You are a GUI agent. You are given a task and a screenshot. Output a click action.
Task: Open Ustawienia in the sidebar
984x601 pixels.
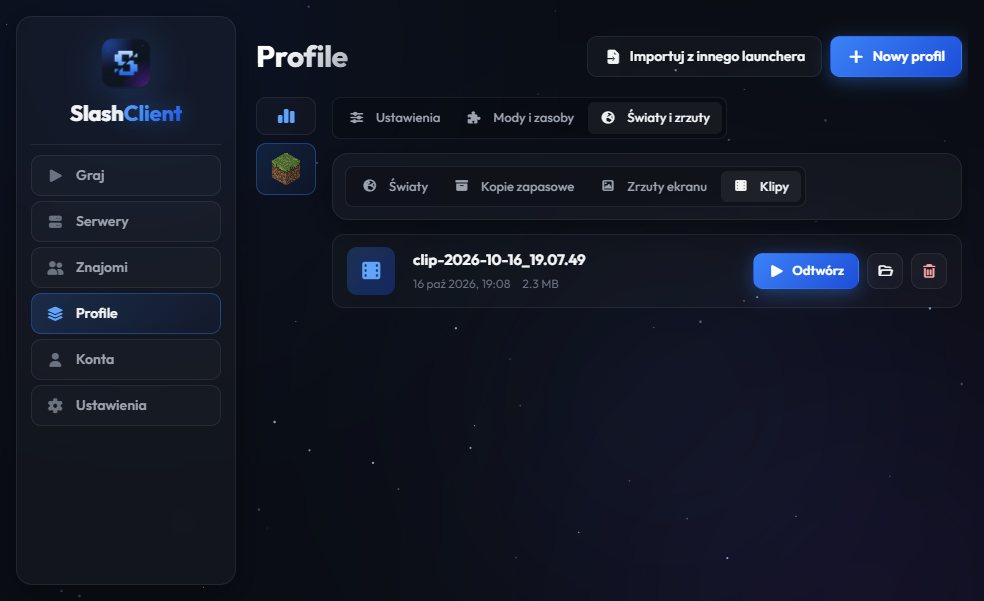coord(126,405)
